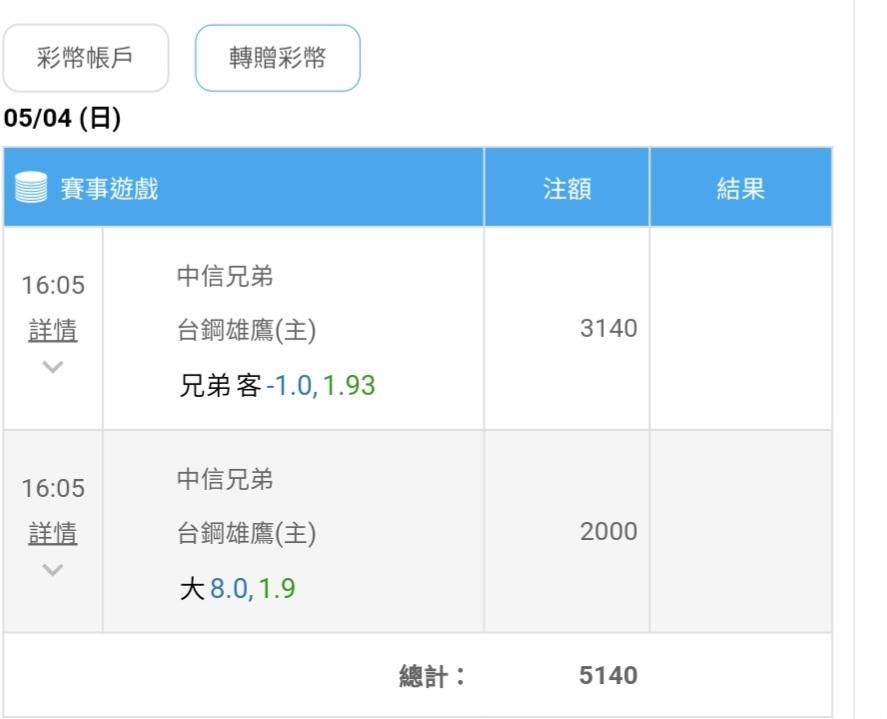Viewport: 887px width, 719px height.
Task: Expand chevron under first 詳情 link
Action: pyautogui.click(x=53, y=366)
